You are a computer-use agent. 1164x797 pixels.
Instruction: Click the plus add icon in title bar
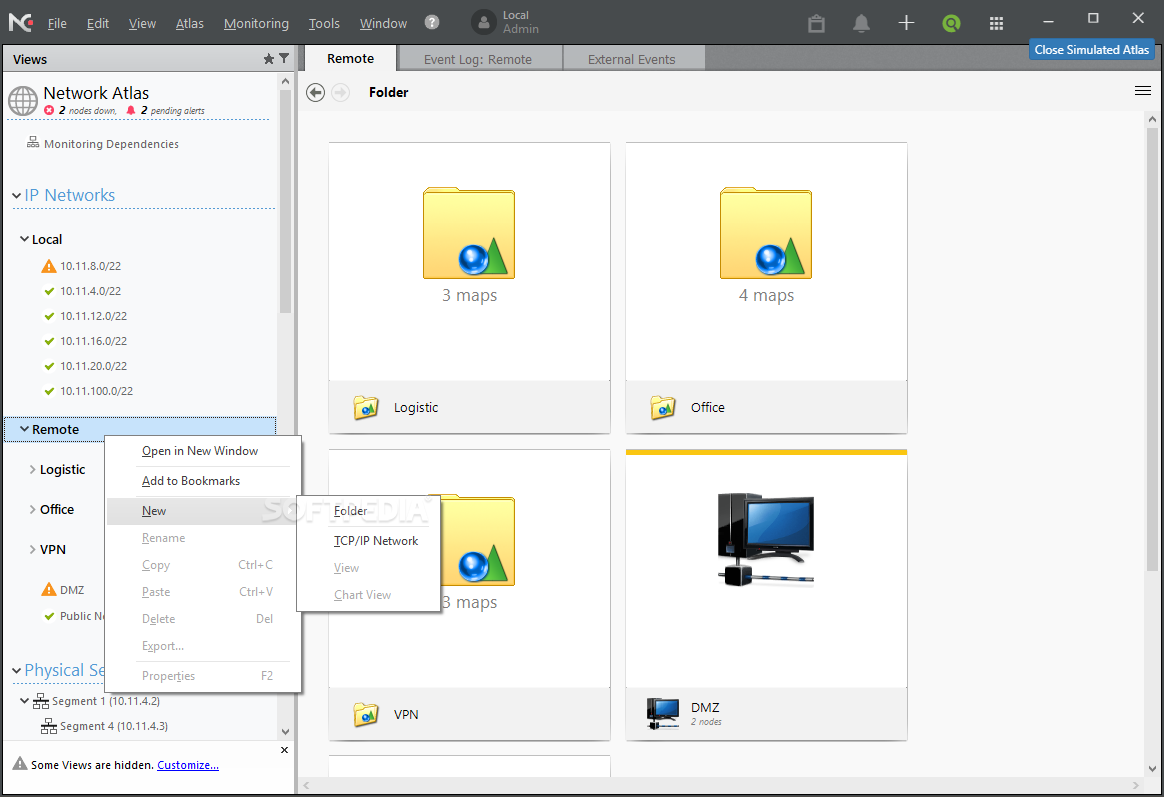click(x=906, y=23)
